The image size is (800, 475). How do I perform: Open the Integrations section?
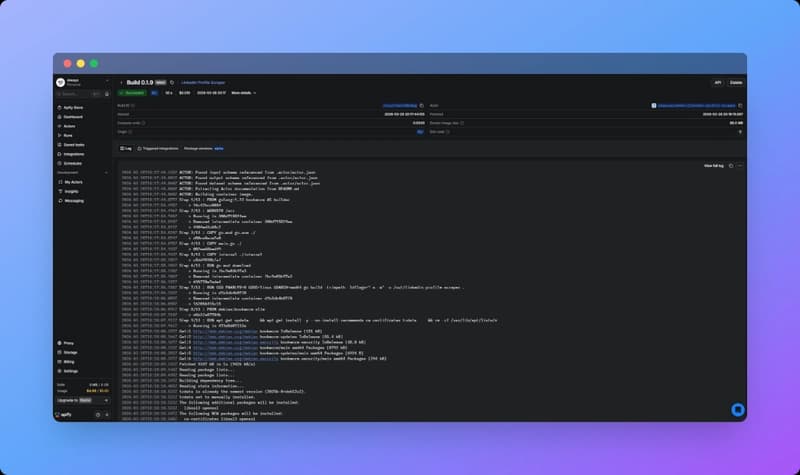(73, 154)
